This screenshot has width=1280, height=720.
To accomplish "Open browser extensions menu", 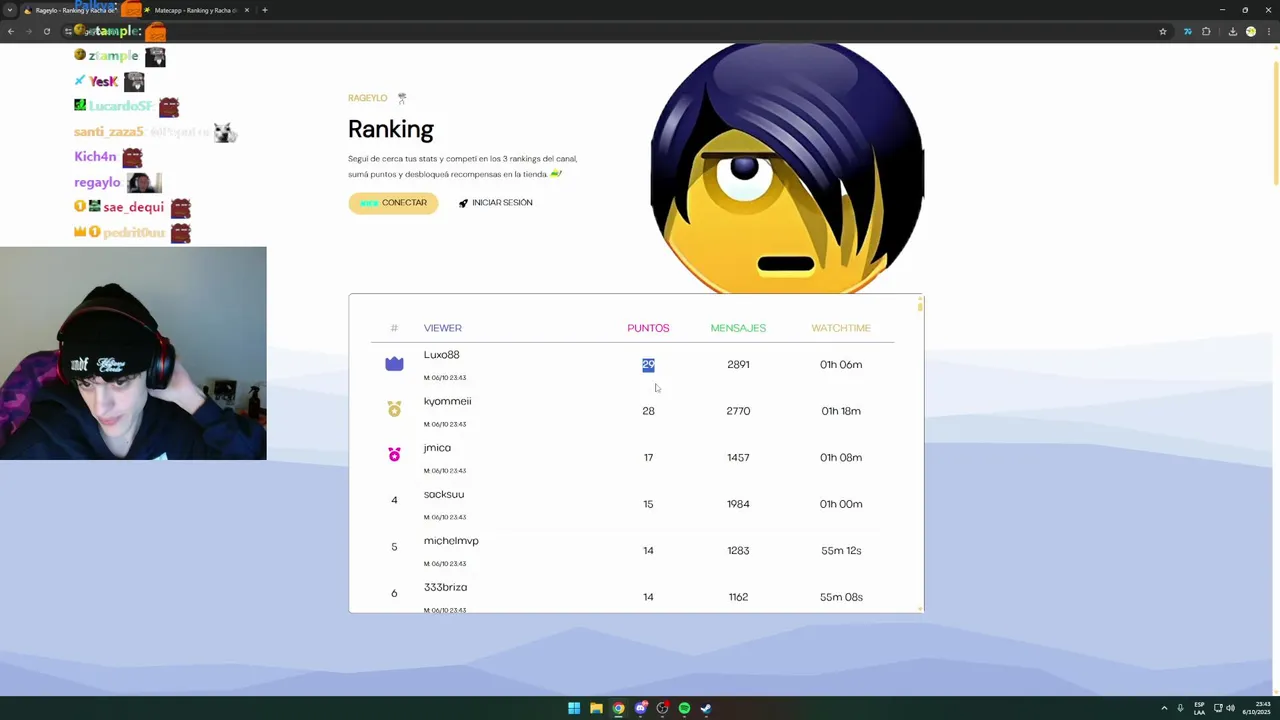I will pyautogui.click(x=1206, y=31).
